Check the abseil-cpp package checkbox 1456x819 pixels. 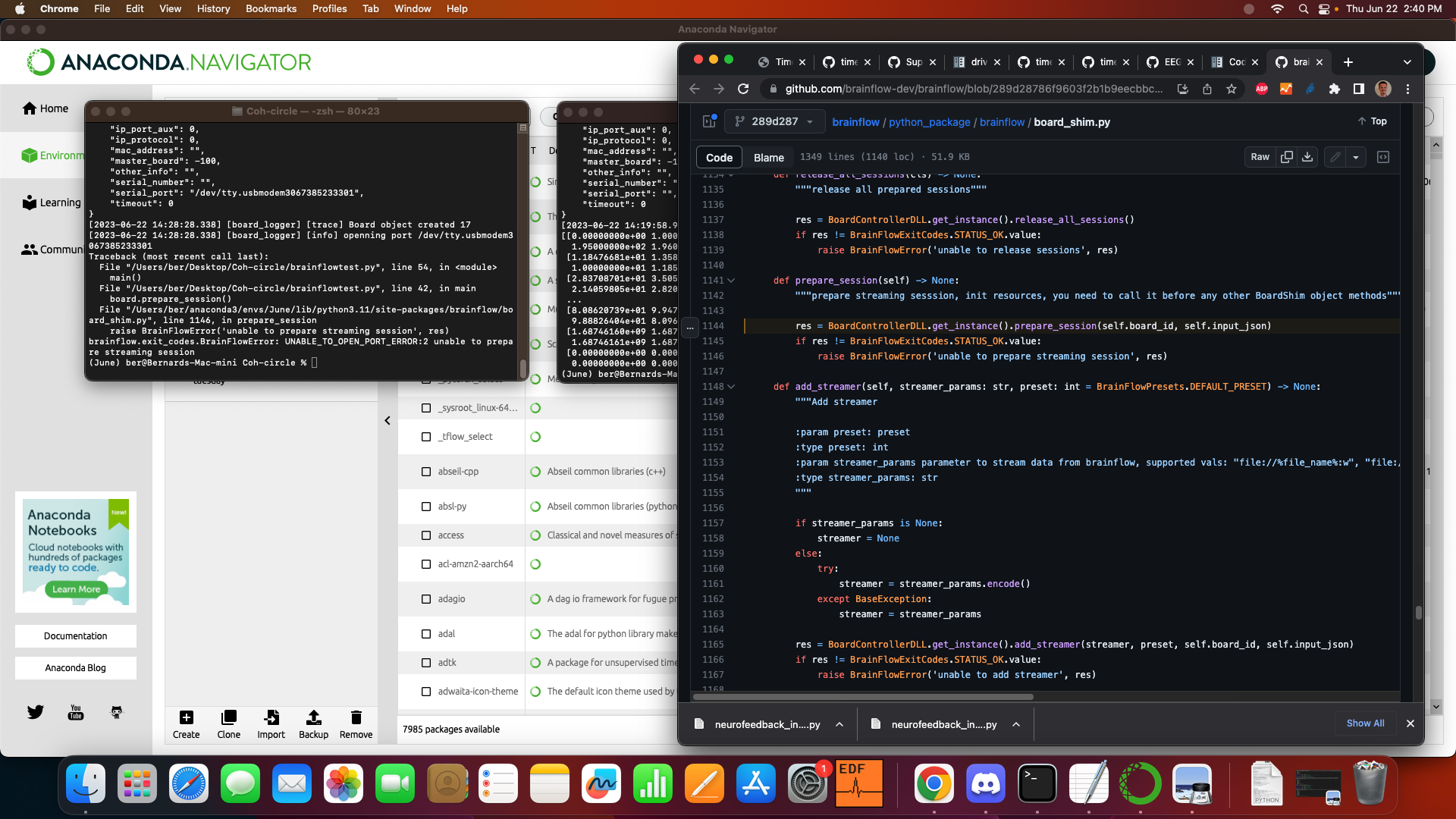425,471
